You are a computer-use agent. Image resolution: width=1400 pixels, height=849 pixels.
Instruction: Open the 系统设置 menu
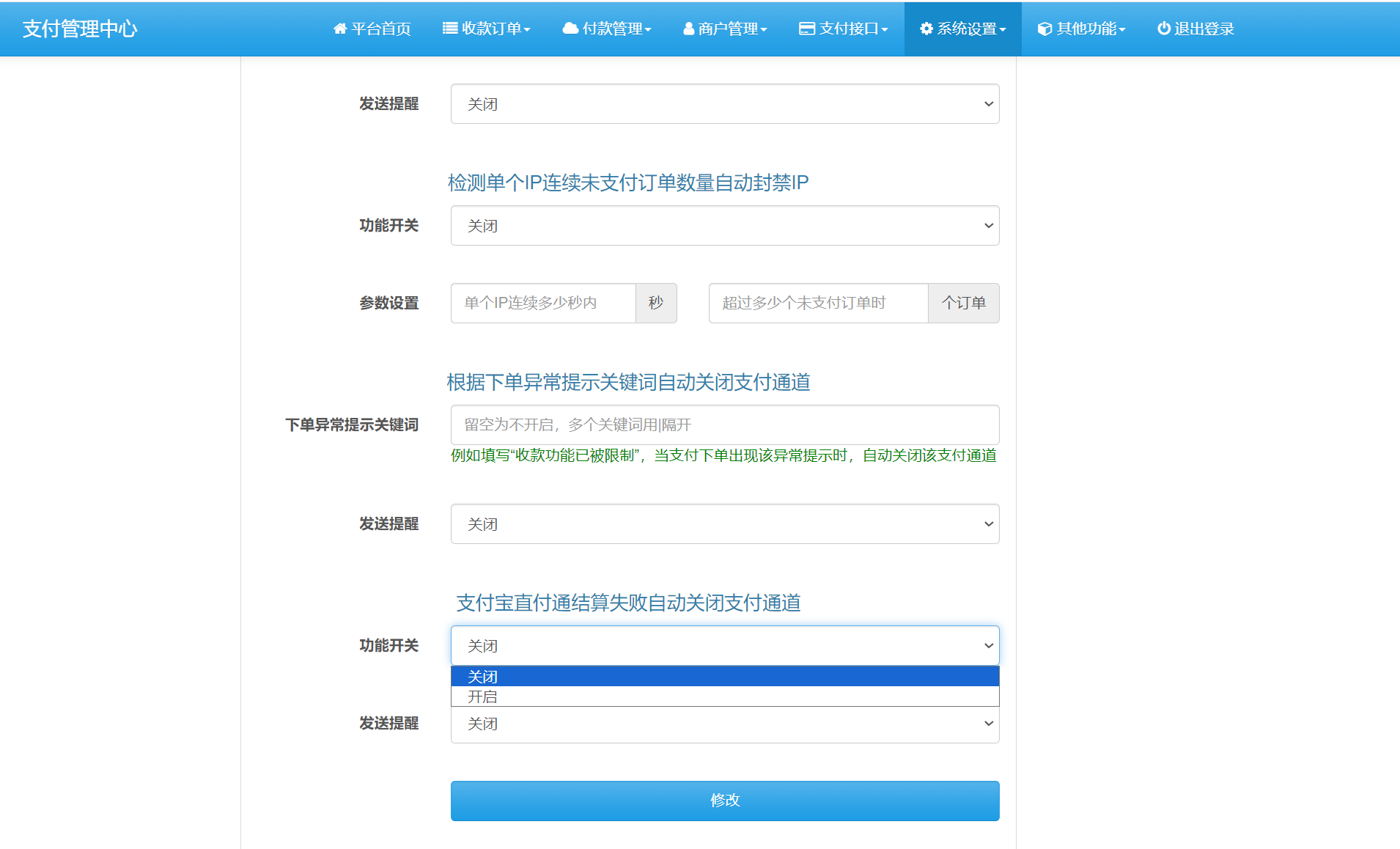[962, 29]
